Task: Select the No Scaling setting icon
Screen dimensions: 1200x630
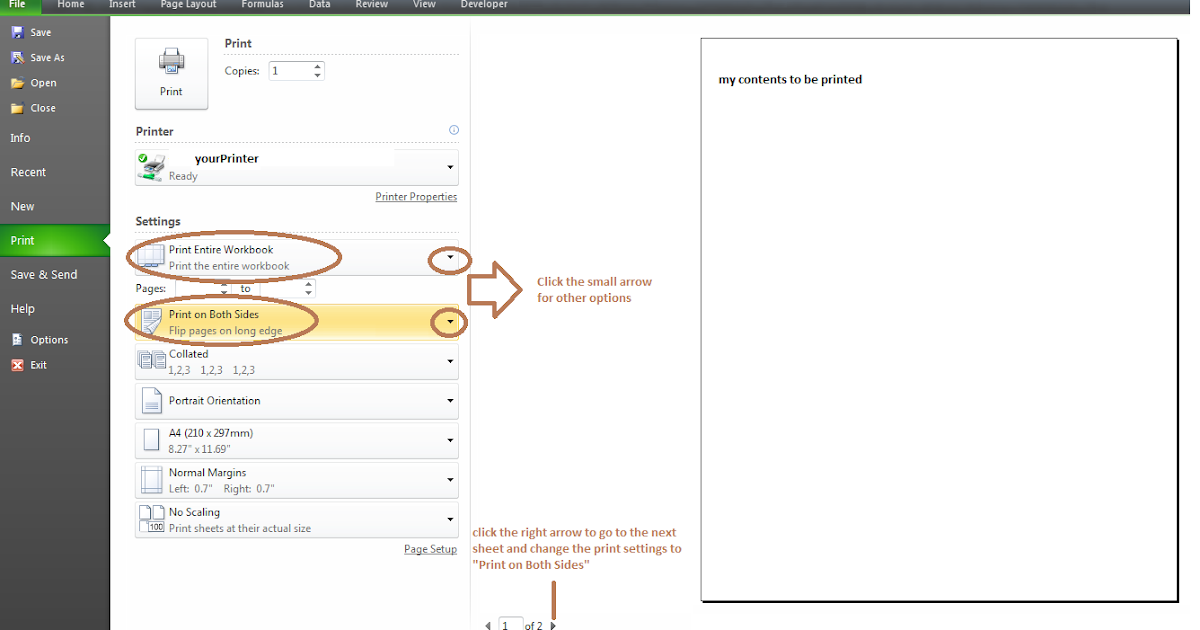Action: (151, 518)
